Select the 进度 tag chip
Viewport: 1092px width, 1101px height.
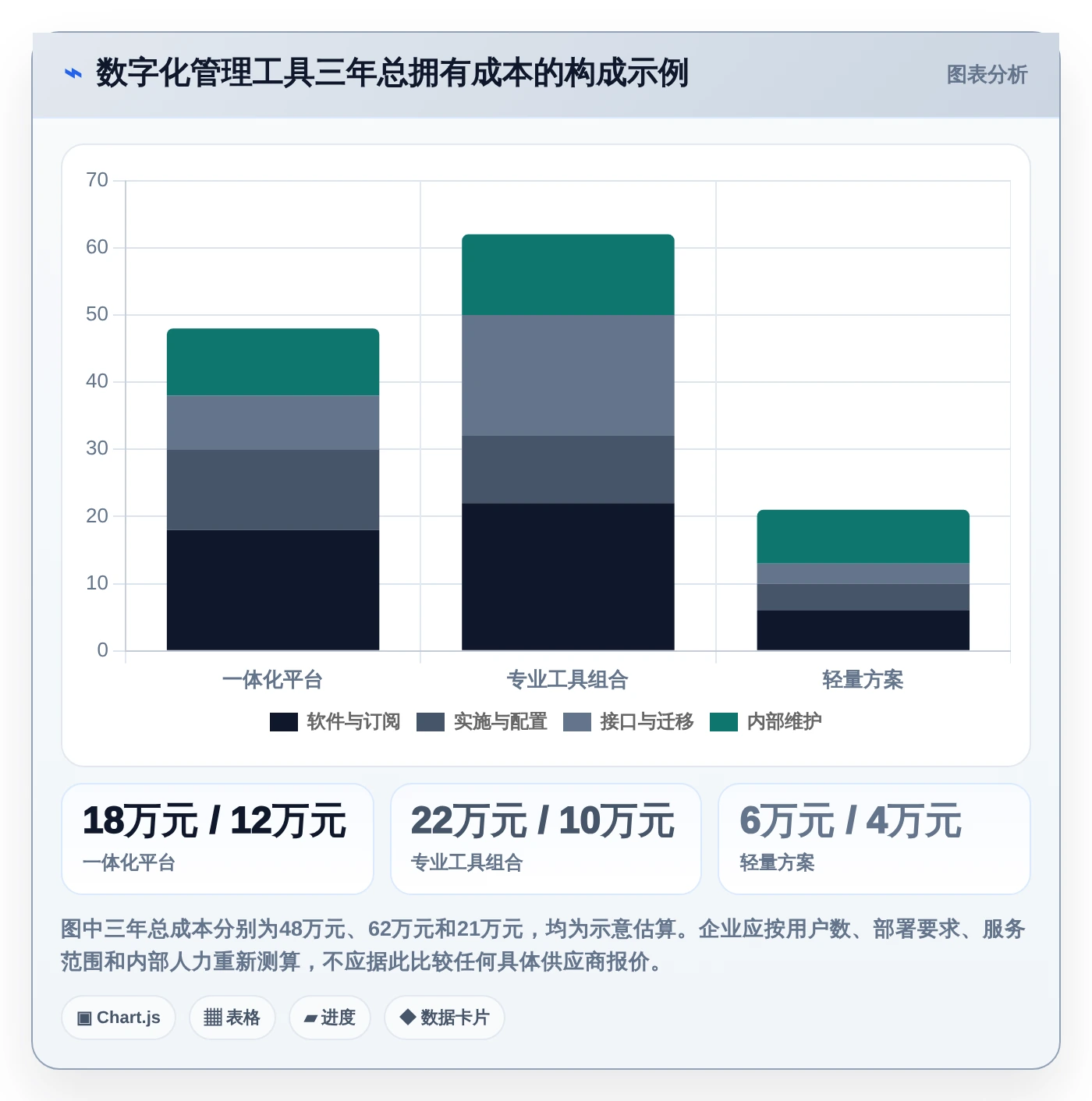330,1018
